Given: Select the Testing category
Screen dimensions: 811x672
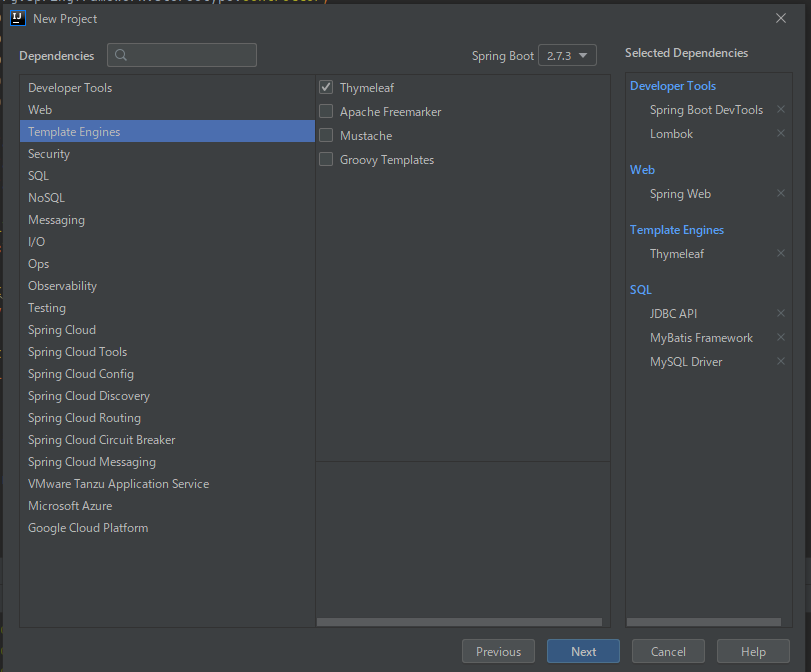Looking at the screenshot, I should [x=167, y=308].
